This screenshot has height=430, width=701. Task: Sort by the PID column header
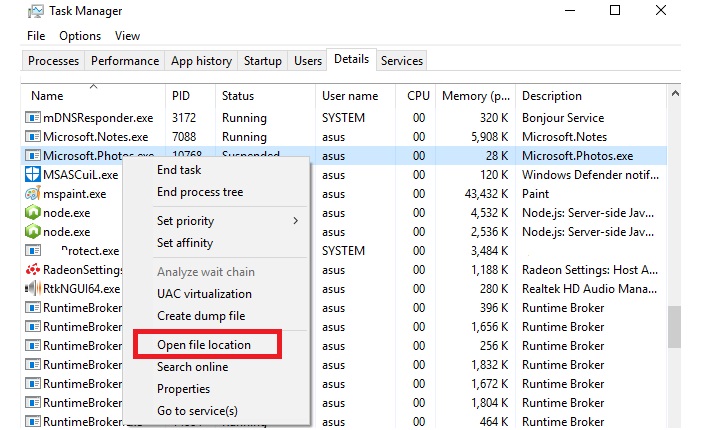pyautogui.click(x=190, y=96)
